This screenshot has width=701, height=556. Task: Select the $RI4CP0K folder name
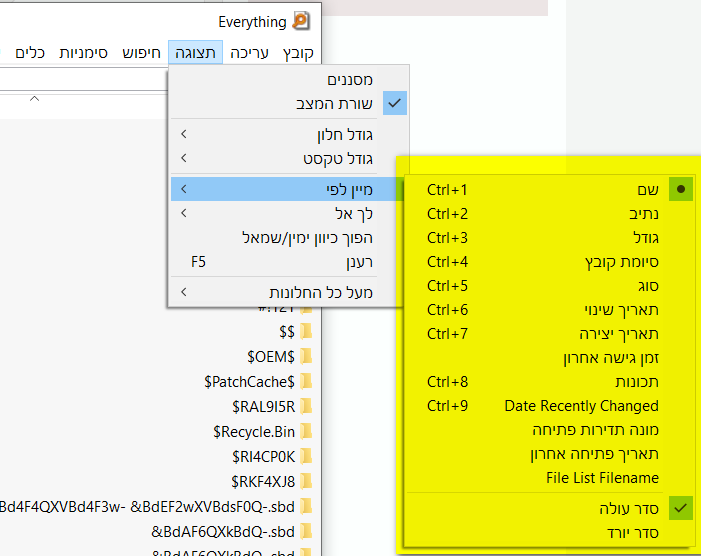click(263, 457)
